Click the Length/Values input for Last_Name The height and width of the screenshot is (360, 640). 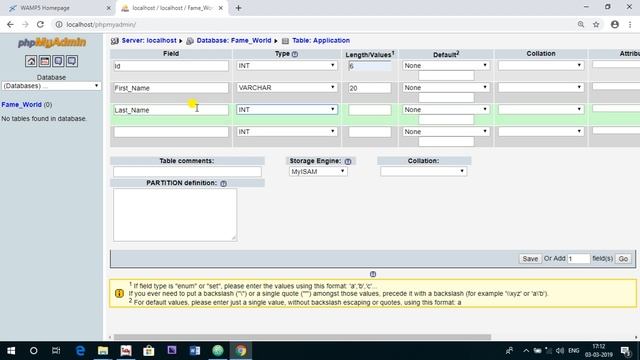(369, 110)
